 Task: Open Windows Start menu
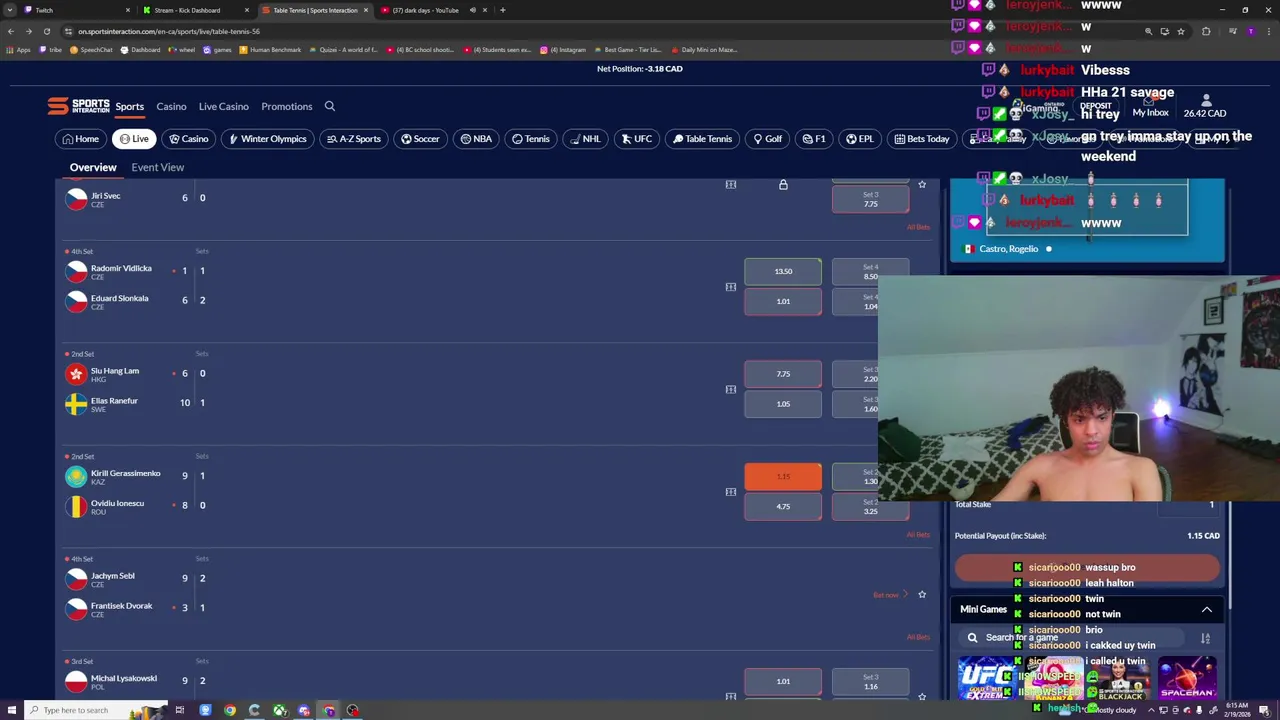click(x=10, y=710)
